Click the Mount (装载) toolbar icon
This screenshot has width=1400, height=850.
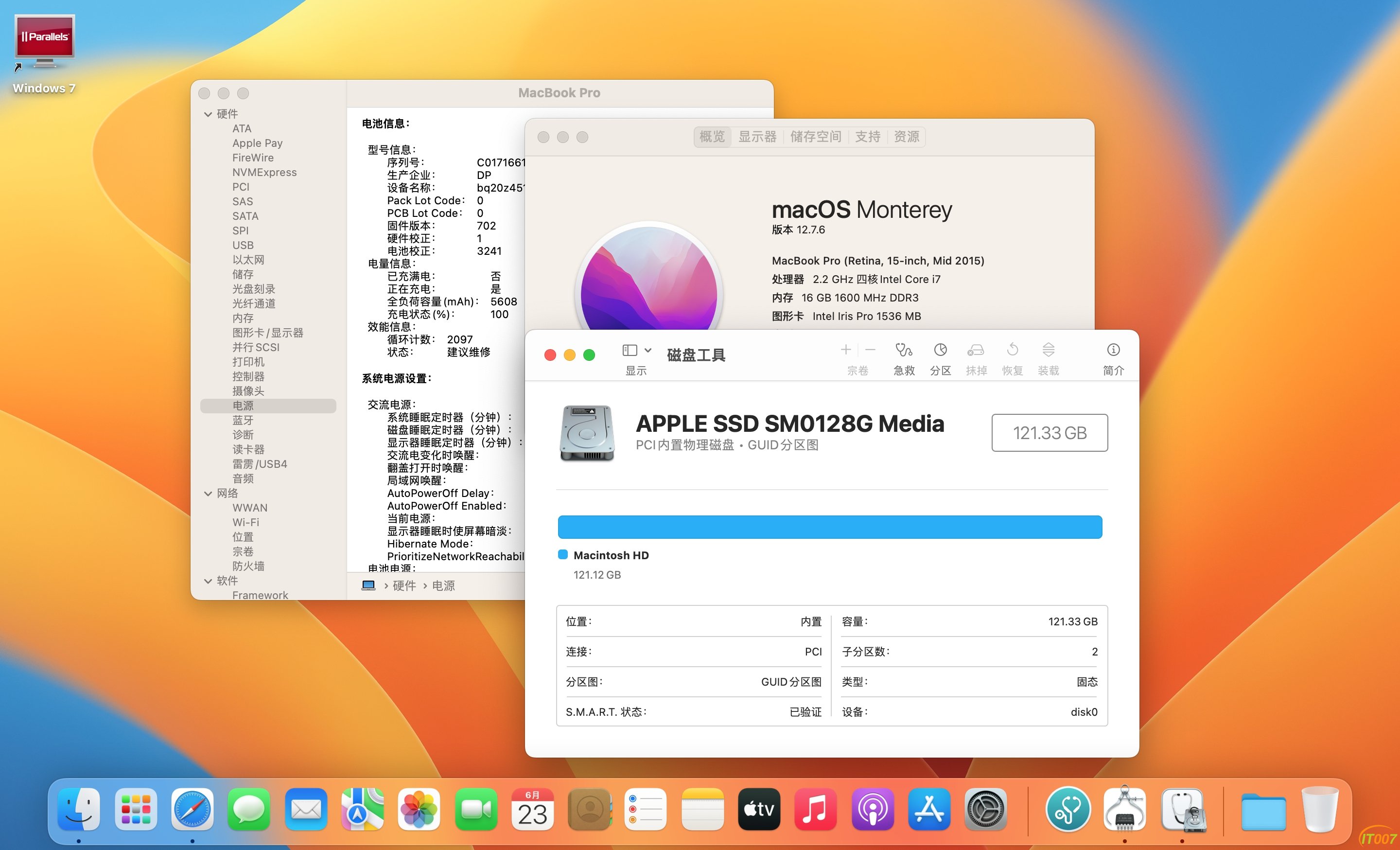(1048, 350)
